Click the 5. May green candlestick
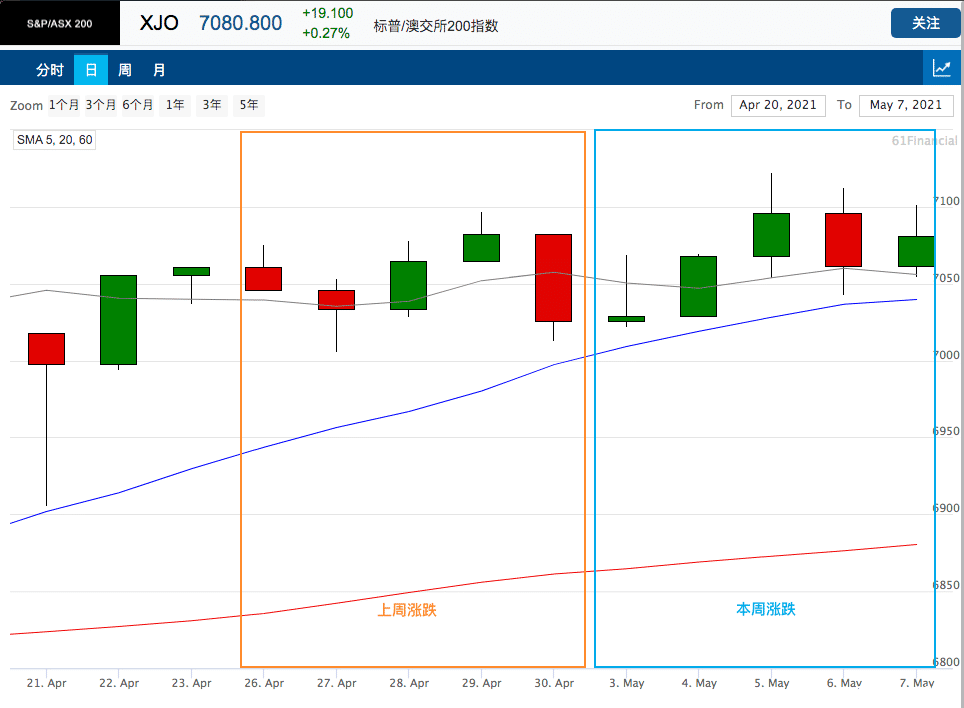The height and width of the screenshot is (708, 964). (772, 235)
